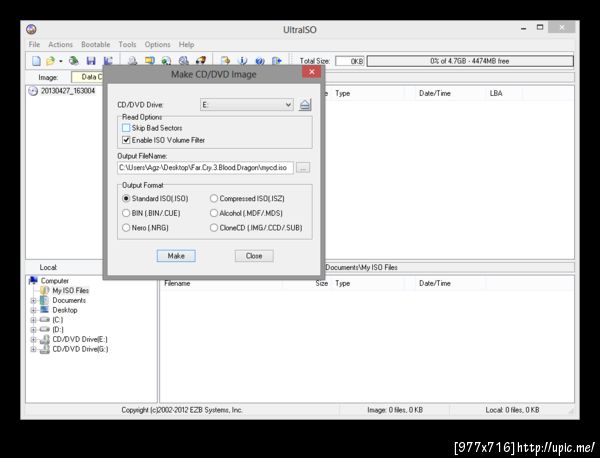The width and height of the screenshot is (600, 458).
Task: Expand the (D:) drive node
Action: 33,329
